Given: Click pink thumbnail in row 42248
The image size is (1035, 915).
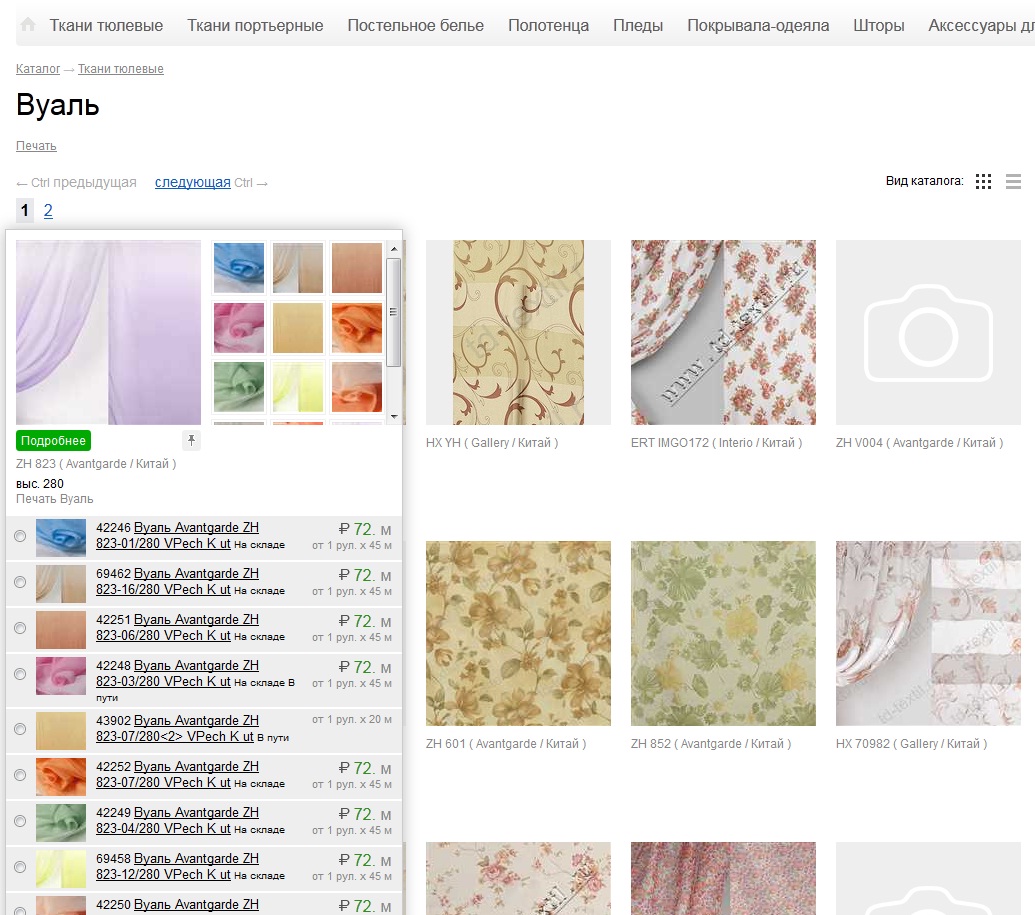Looking at the screenshot, I should 61,675.
